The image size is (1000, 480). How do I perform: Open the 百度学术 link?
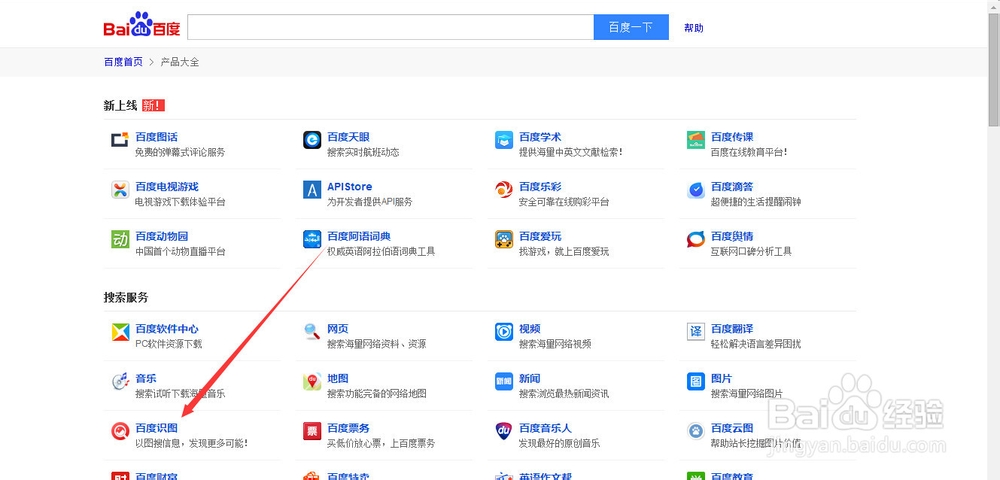click(x=540, y=137)
